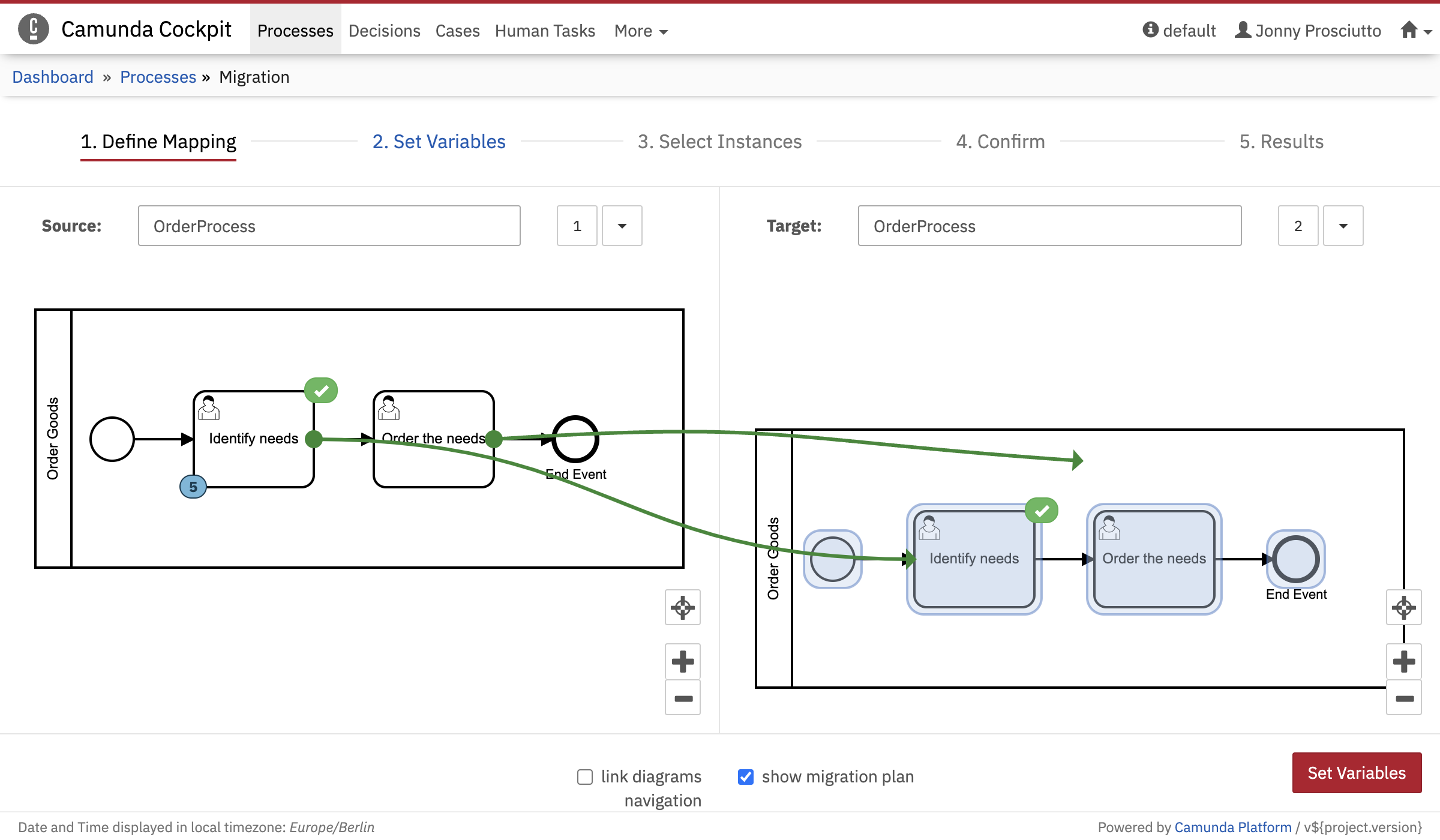Screen dimensions: 1440x840
Task: Click target Order Goods lane label
Action: [x=773, y=559]
